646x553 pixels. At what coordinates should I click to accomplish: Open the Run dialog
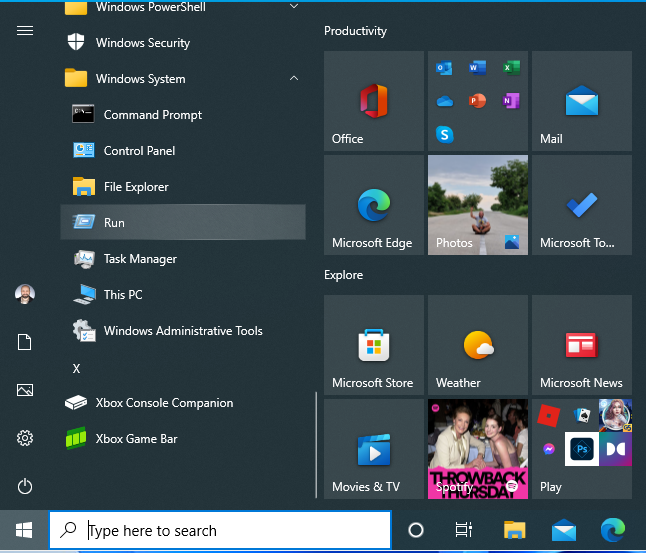pyautogui.click(x=183, y=222)
